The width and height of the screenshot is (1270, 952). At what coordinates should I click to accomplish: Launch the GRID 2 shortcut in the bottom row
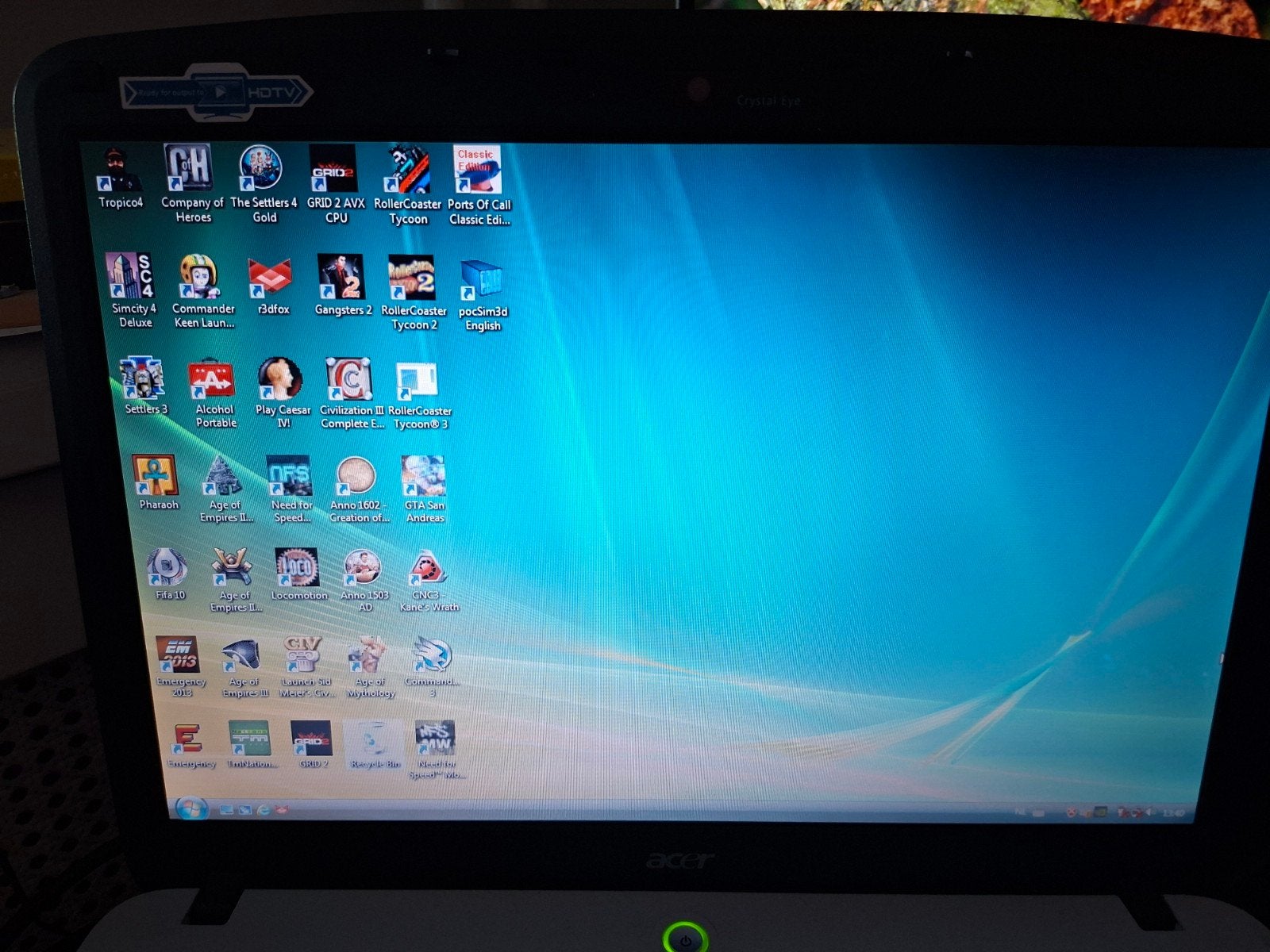click(x=312, y=745)
